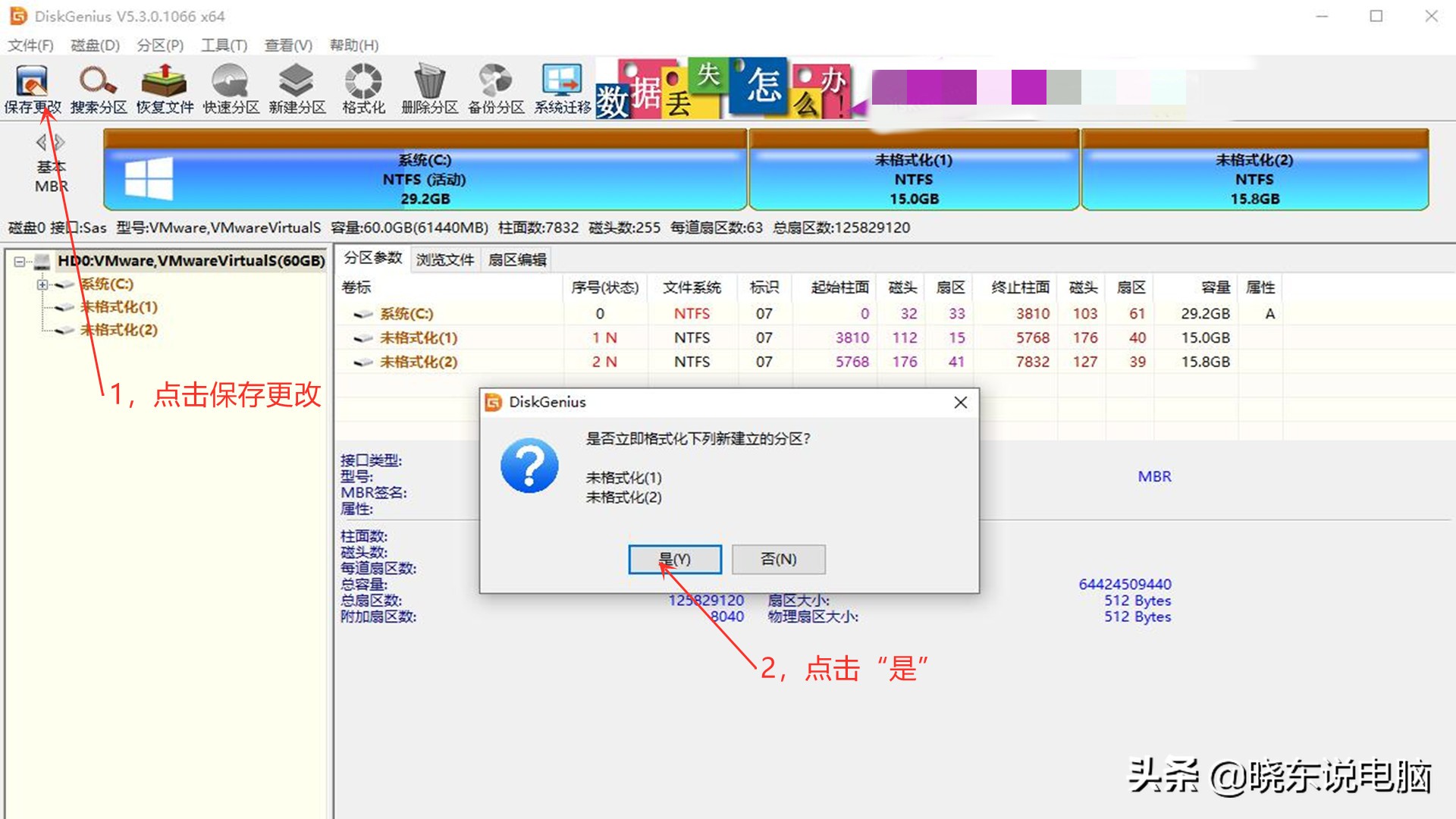Select the 未格式化(2) tree item
The width and height of the screenshot is (1456, 819).
118,330
